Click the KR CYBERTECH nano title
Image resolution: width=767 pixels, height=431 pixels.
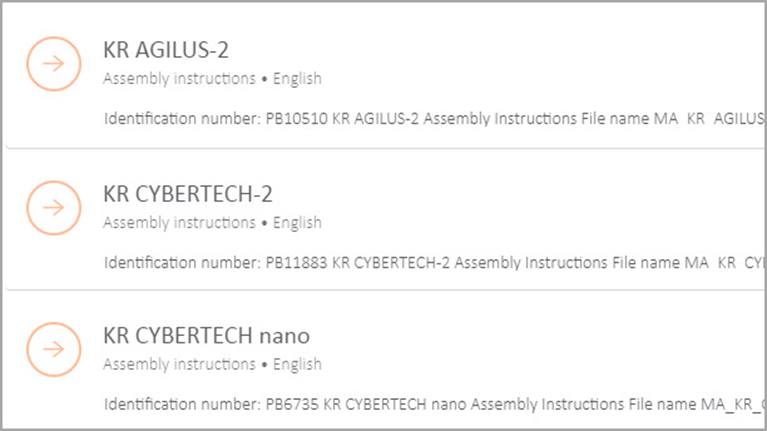[206, 335]
